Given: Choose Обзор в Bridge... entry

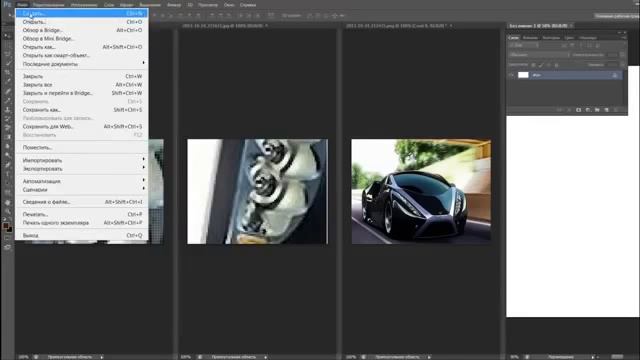Looking at the screenshot, I should (x=82, y=30).
